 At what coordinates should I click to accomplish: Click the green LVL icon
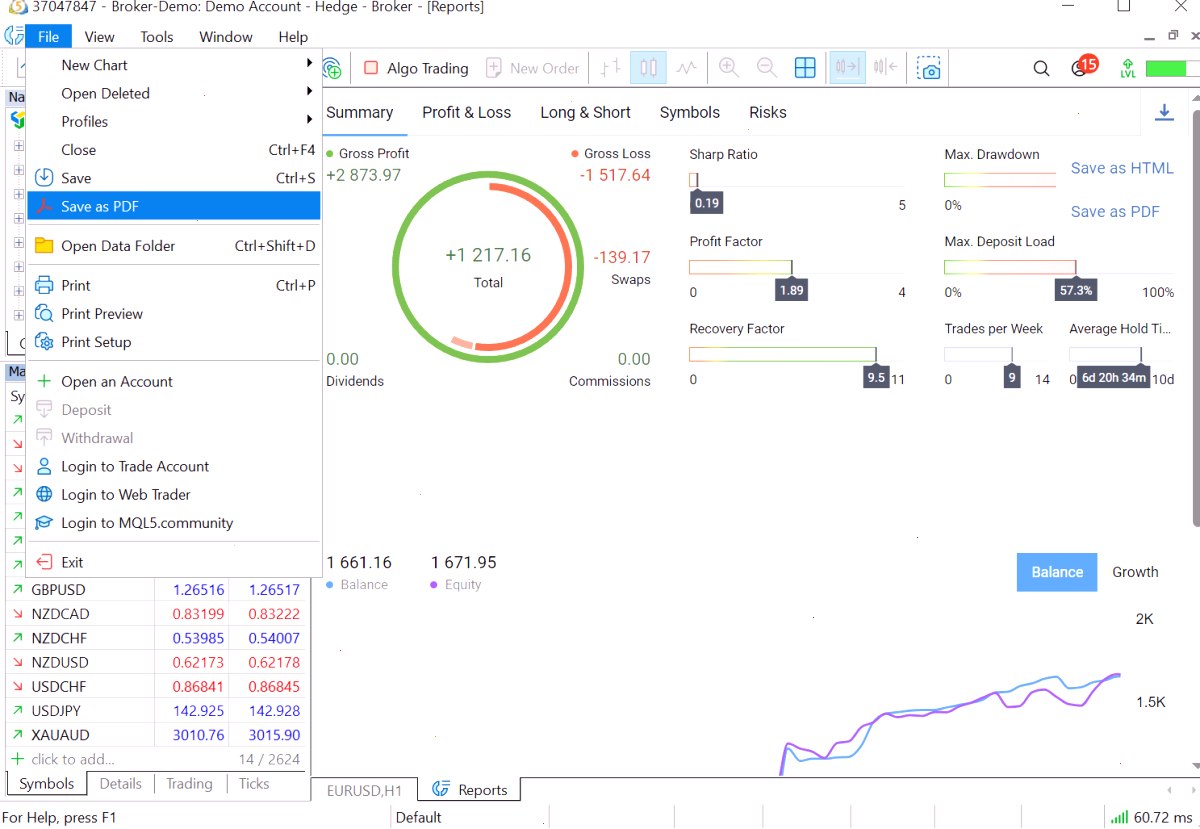[x=1128, y=68]
